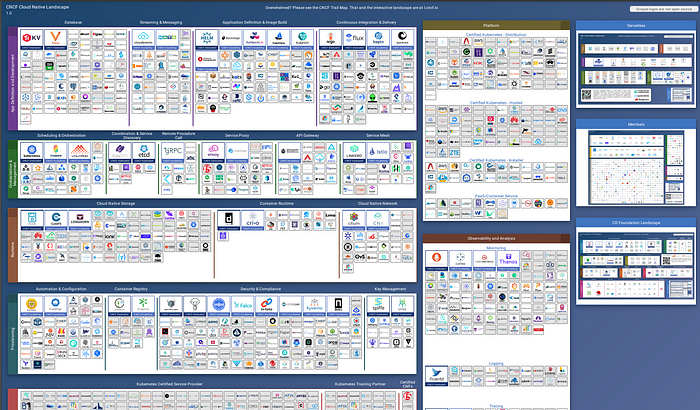Click the Cloud Native Storage heading
The height and width of the screenshot is (410, 700).
(x=116, y=203)
